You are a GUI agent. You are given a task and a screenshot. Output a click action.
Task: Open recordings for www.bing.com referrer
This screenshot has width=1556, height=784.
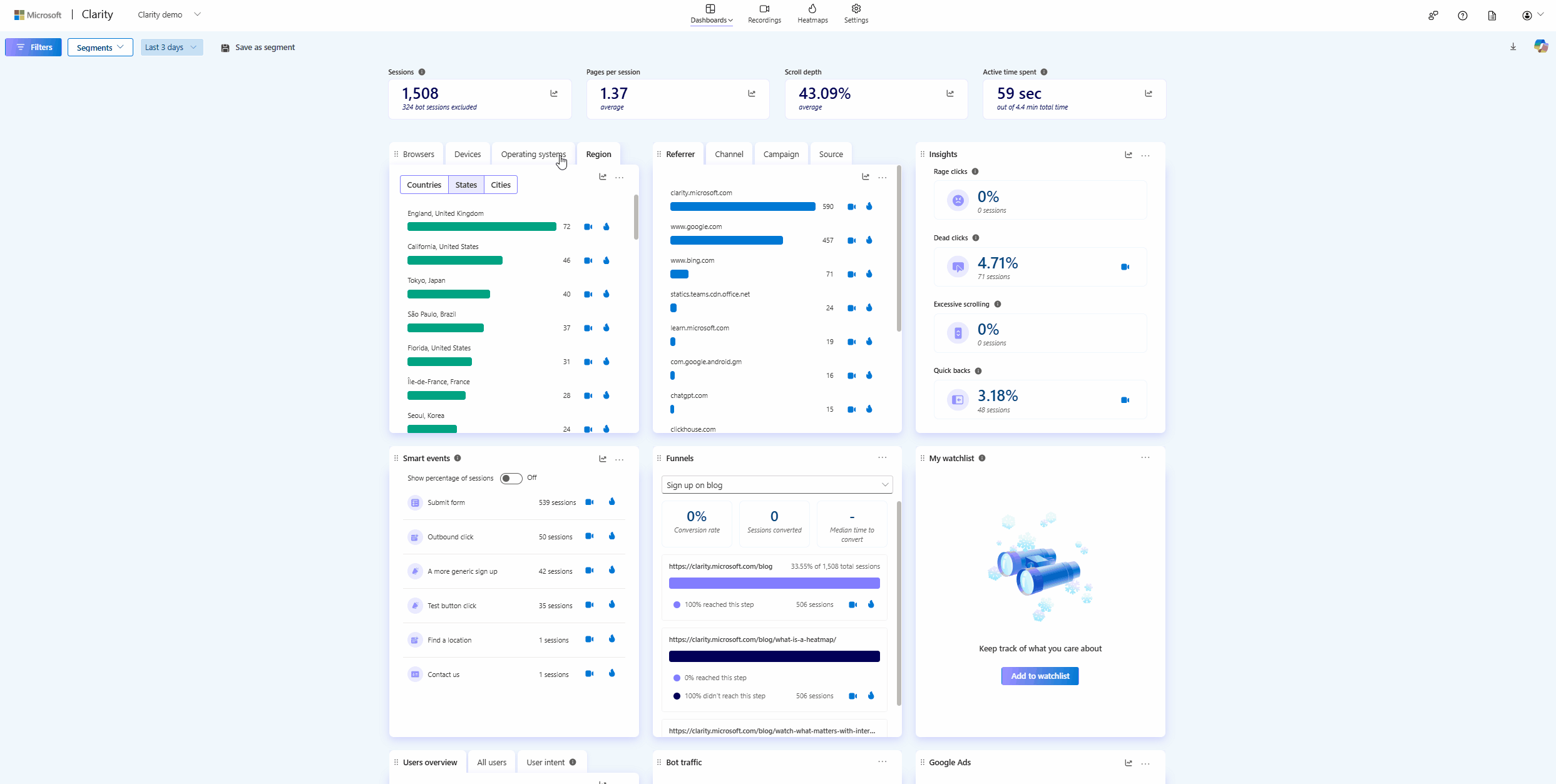[x=852, y=274]
